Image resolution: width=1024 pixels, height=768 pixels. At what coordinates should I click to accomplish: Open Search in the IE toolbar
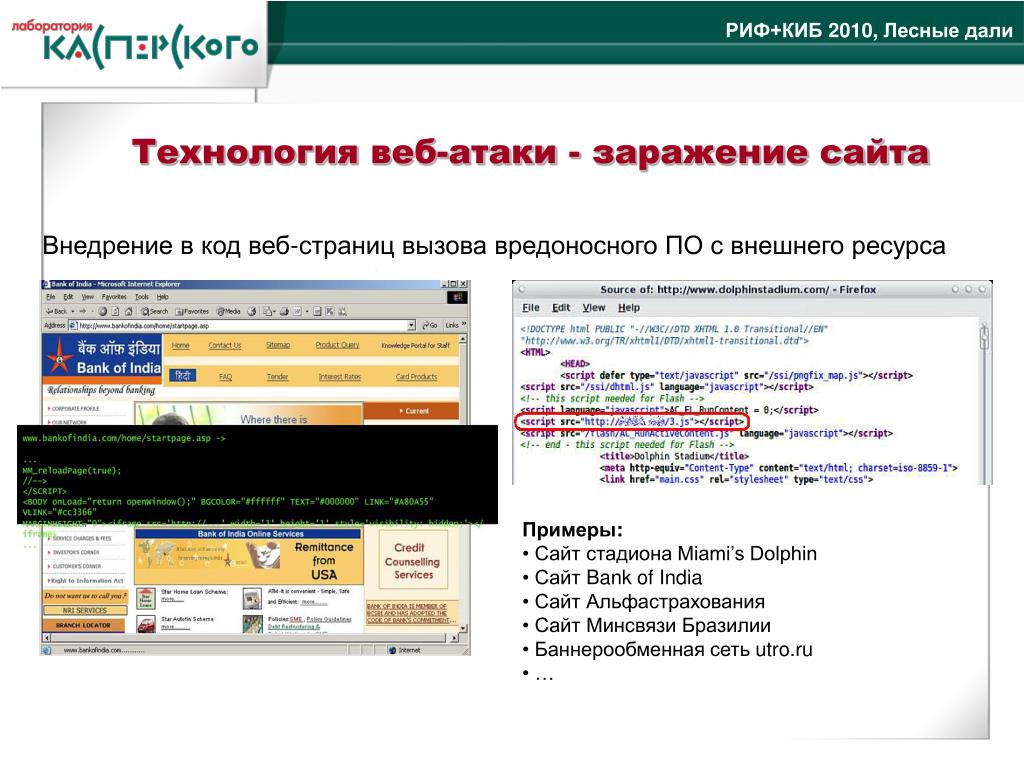tap(155, 312)
